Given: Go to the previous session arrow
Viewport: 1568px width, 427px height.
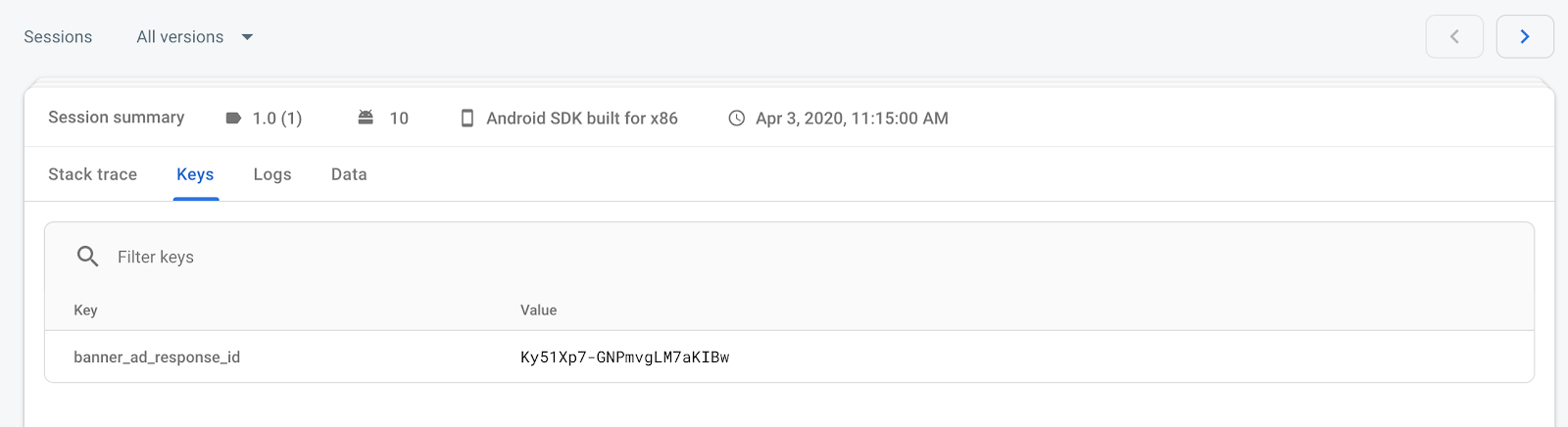Looking at the screenshot, I should tap(1454, 37).
